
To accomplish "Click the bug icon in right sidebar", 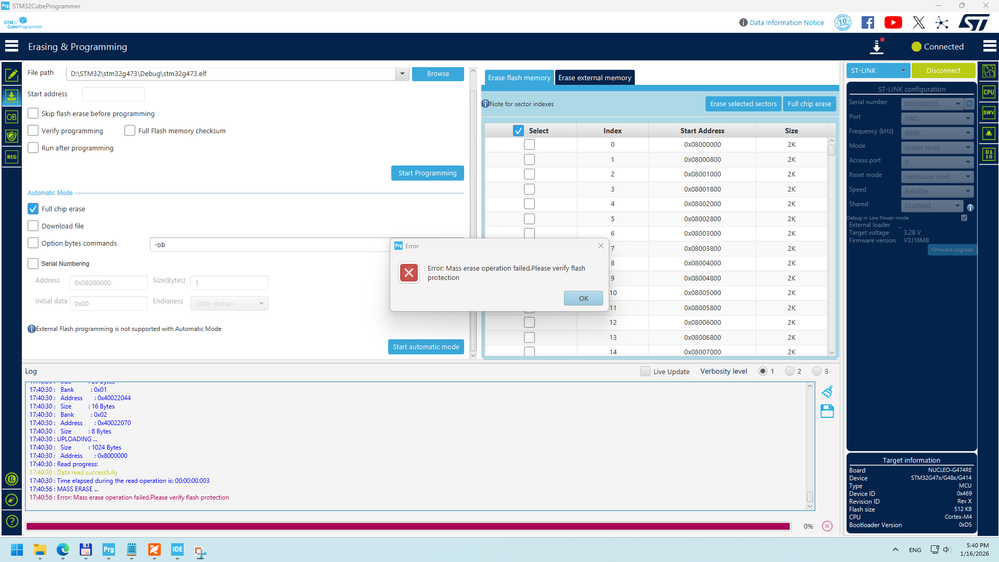I will [x=989, y=133].
